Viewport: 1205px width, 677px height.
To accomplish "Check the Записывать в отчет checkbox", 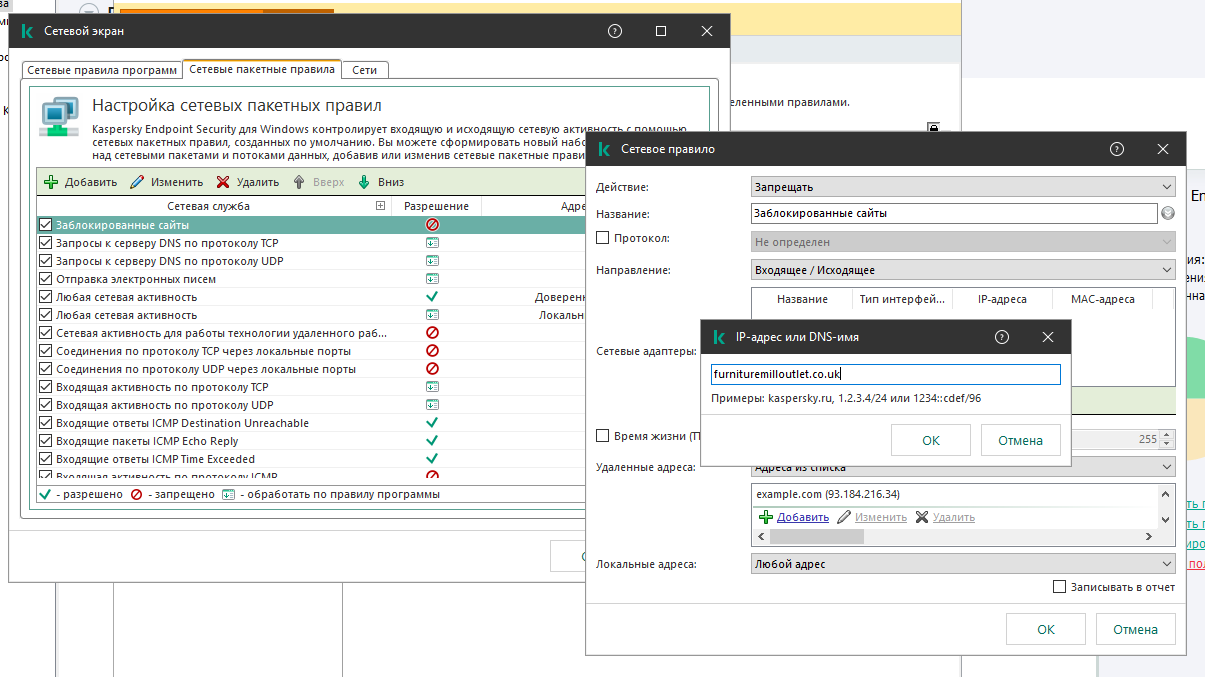I will [1060, 587].
